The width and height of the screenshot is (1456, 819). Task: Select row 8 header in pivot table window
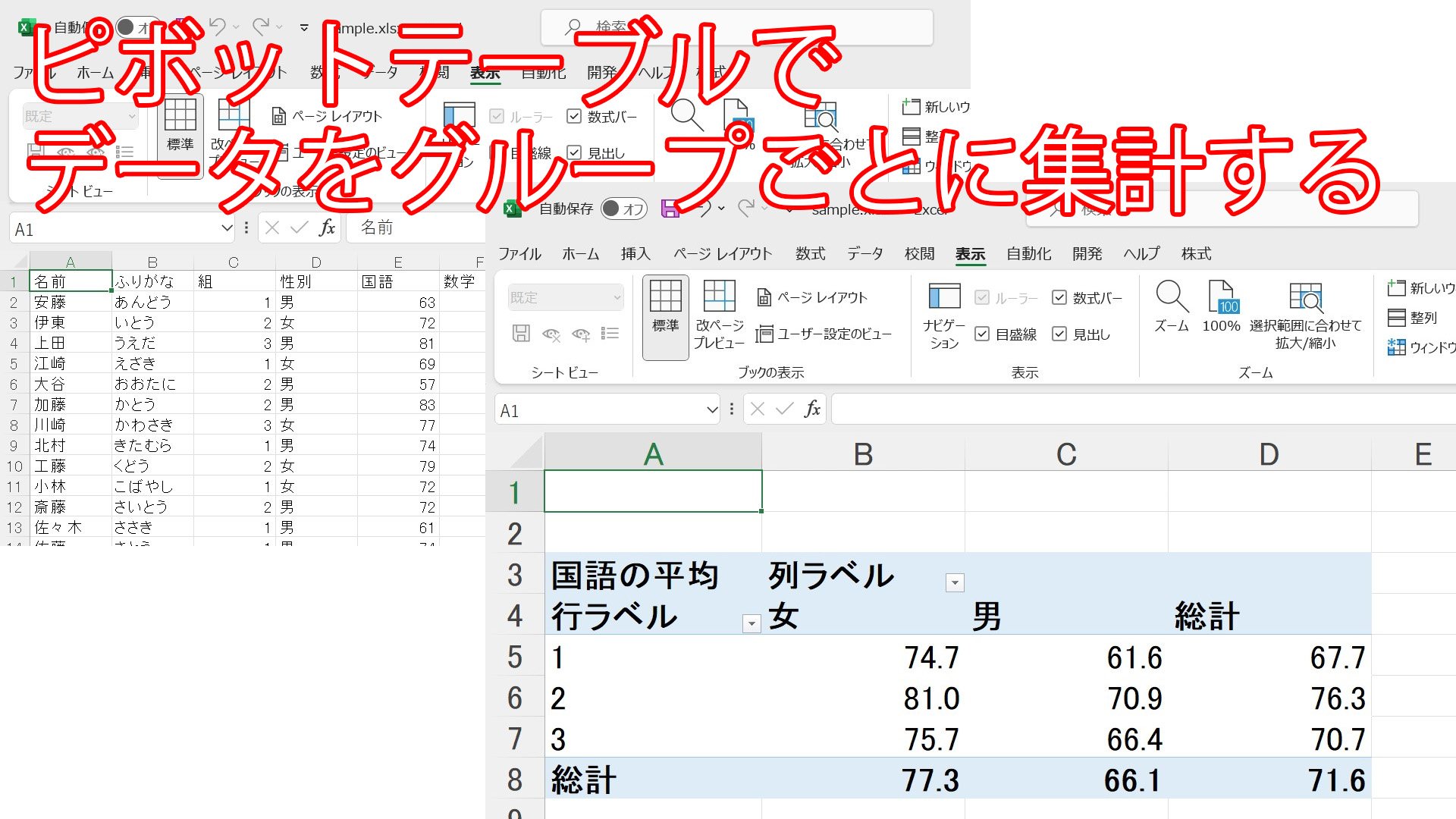515,778
